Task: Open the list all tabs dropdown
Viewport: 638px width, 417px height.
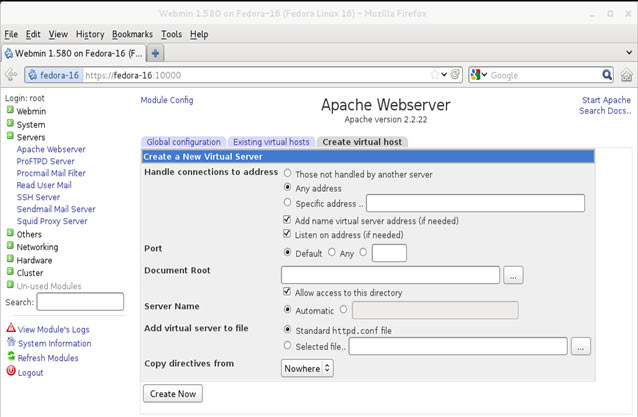Action: pos(629,52)
